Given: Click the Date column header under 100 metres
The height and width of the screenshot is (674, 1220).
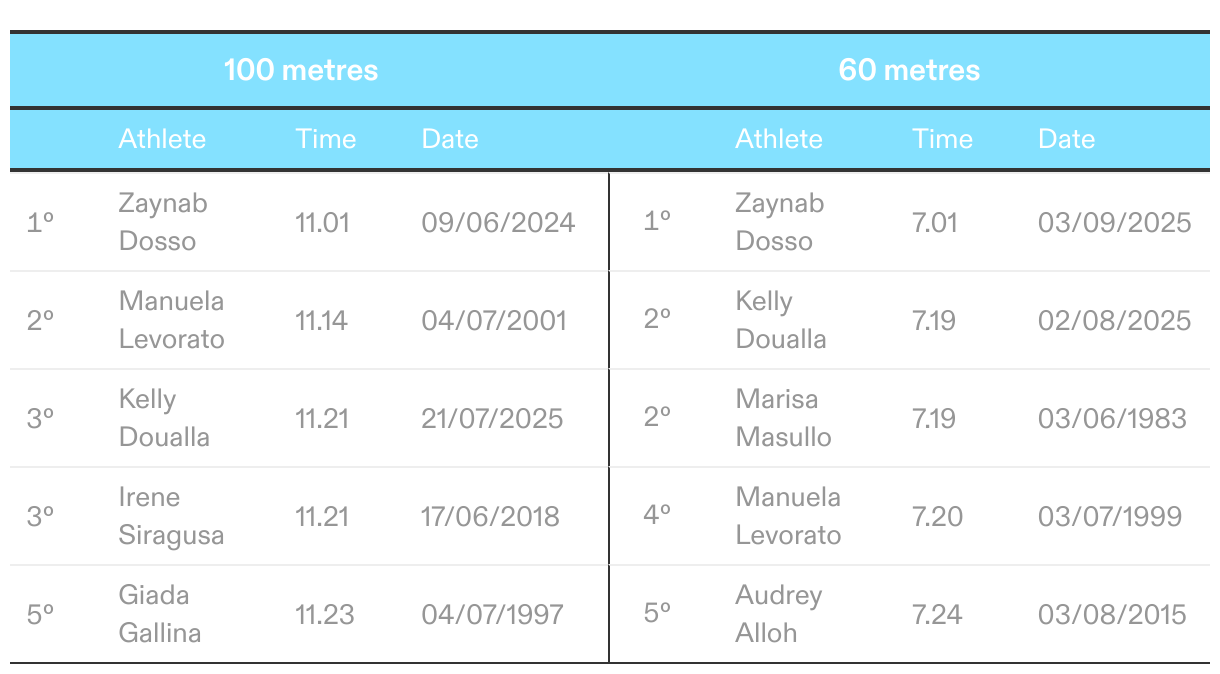Looking at the screenshot, I should (x=450, y=138).
